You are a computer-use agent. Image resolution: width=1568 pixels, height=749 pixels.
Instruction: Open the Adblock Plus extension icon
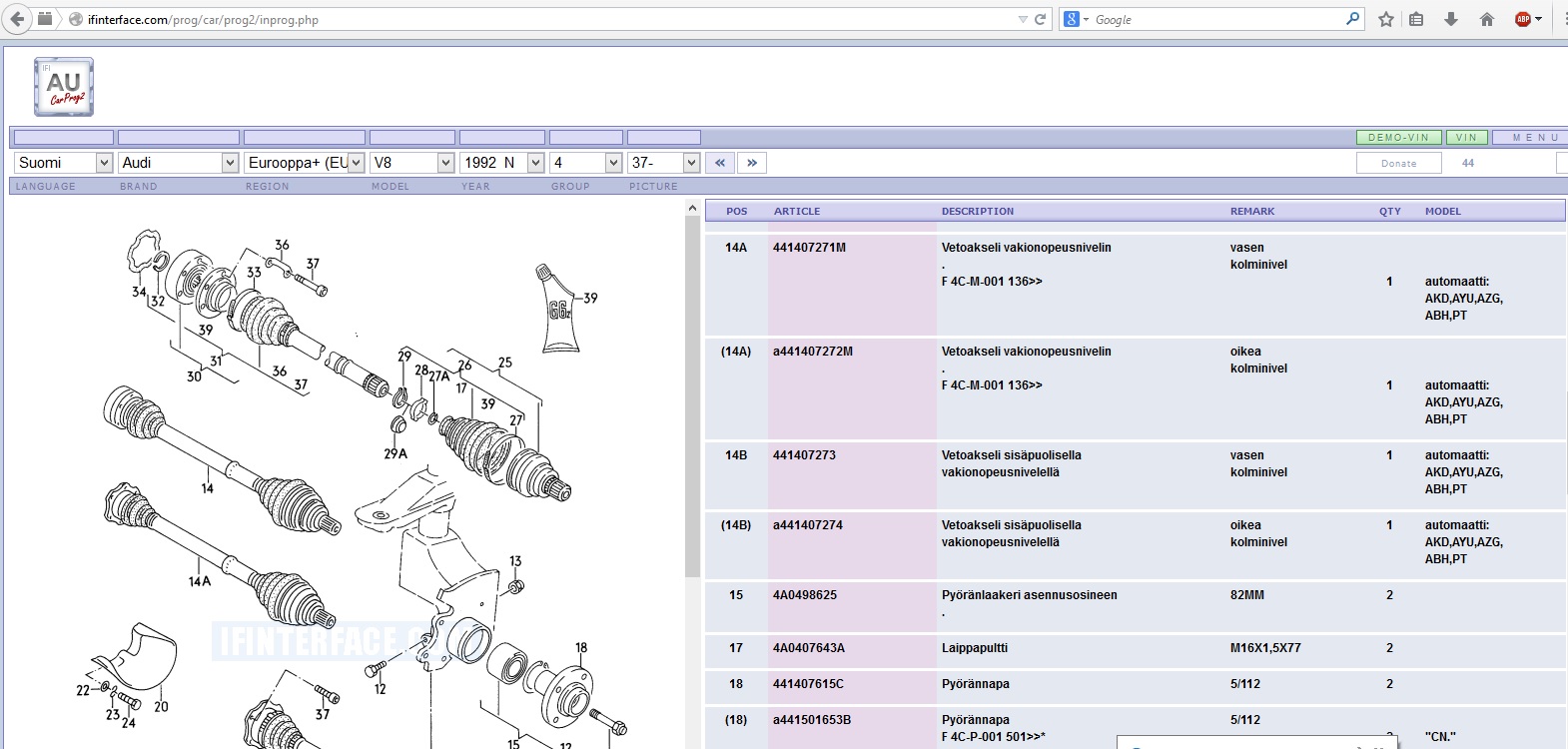point(1524,19)
